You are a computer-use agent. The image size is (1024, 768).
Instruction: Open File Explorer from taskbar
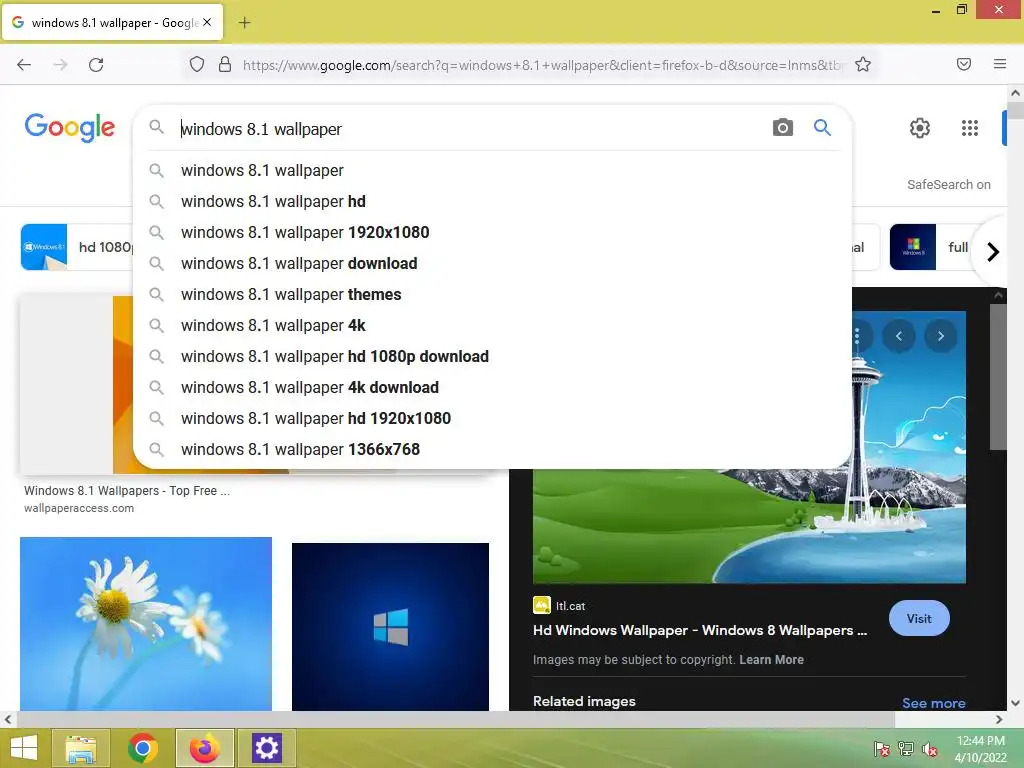tap(80, 748)
